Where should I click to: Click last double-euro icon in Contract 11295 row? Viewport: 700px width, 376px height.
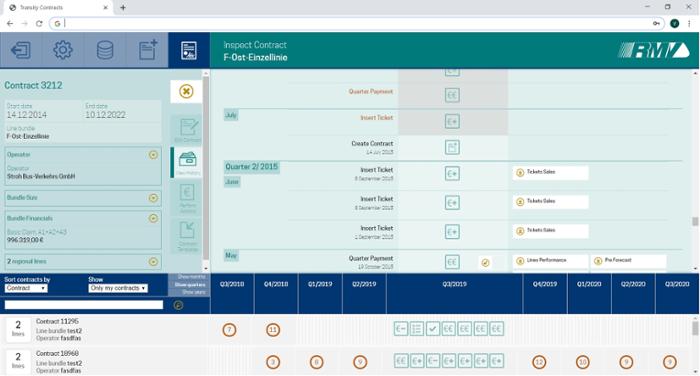click(496, 329)
